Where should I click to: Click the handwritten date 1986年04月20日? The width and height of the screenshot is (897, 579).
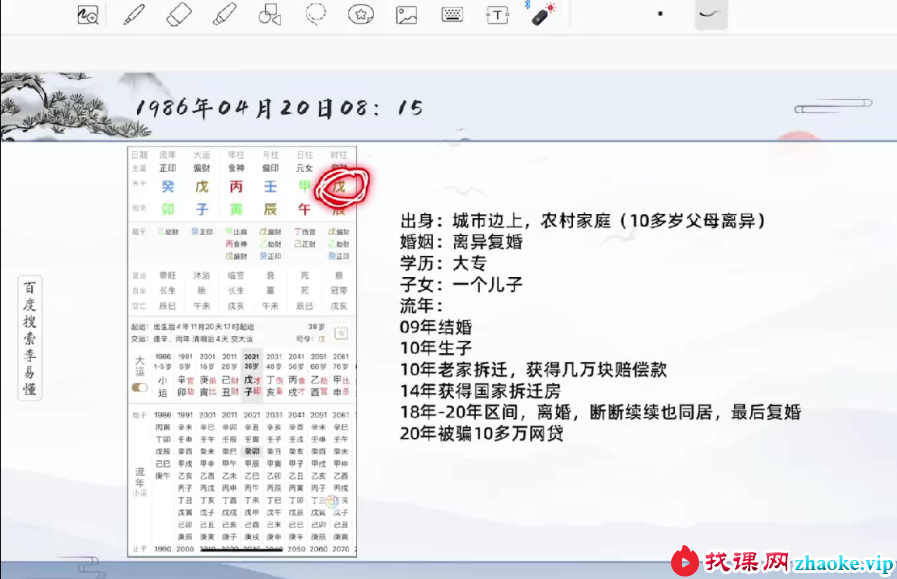coord(234,108)
